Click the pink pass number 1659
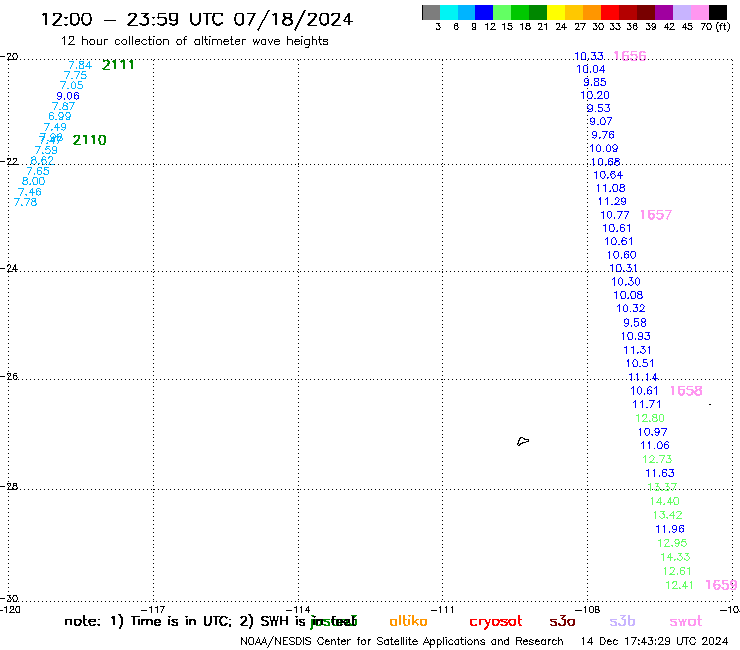The height and width of the screenshot is (650, 740). (721, 585)
